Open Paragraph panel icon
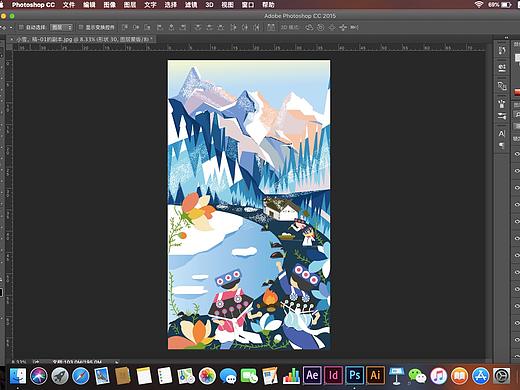Viewport: 520px width, 390px height. pyautogui.click(x=502, y=145)
